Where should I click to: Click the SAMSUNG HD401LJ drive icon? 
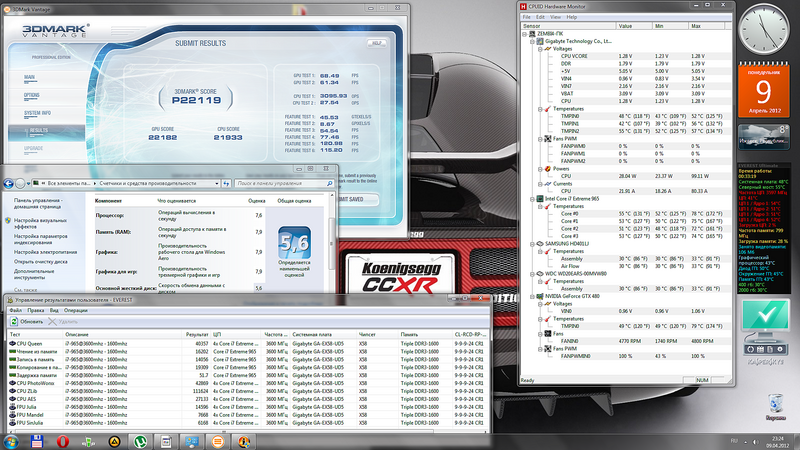click(x=540, y=243)
